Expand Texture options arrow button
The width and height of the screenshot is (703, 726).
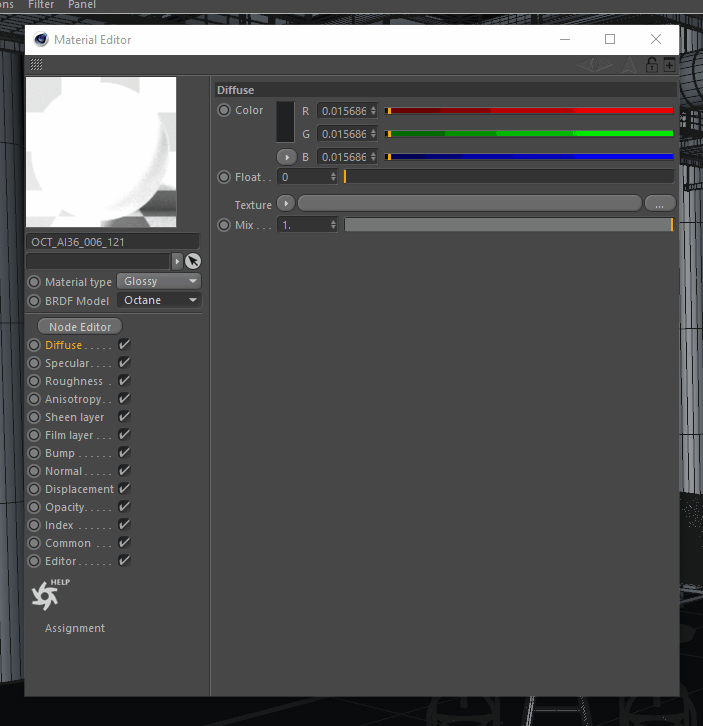pos(286,203)
